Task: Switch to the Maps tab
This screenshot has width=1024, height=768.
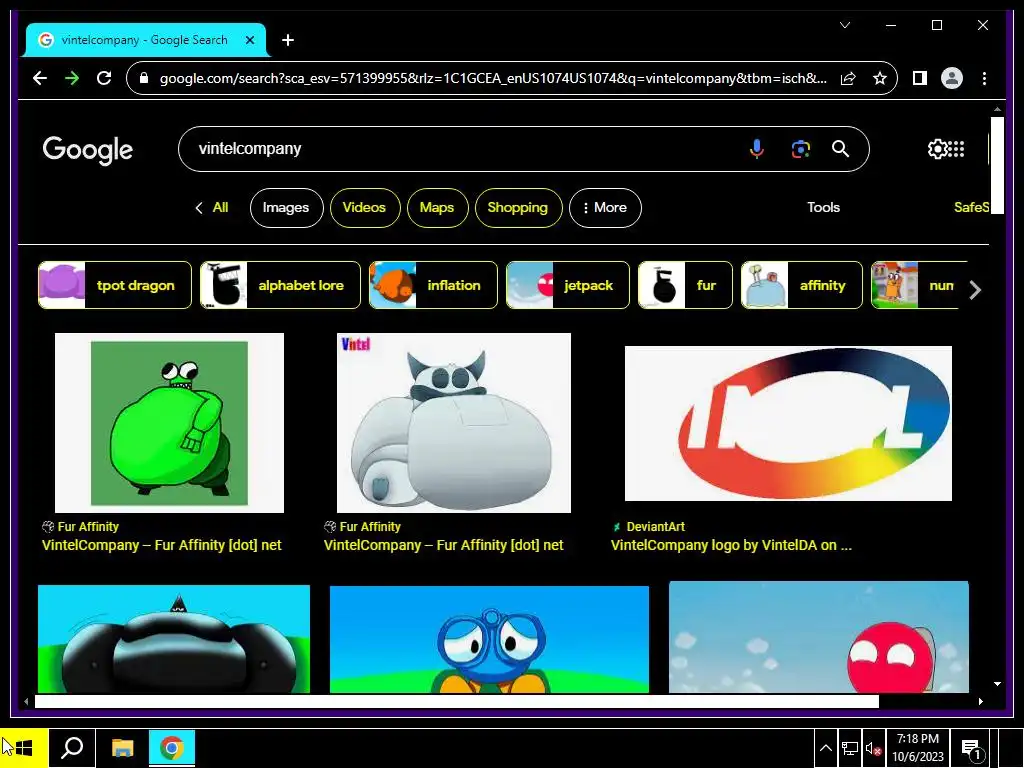Action: 437,208
